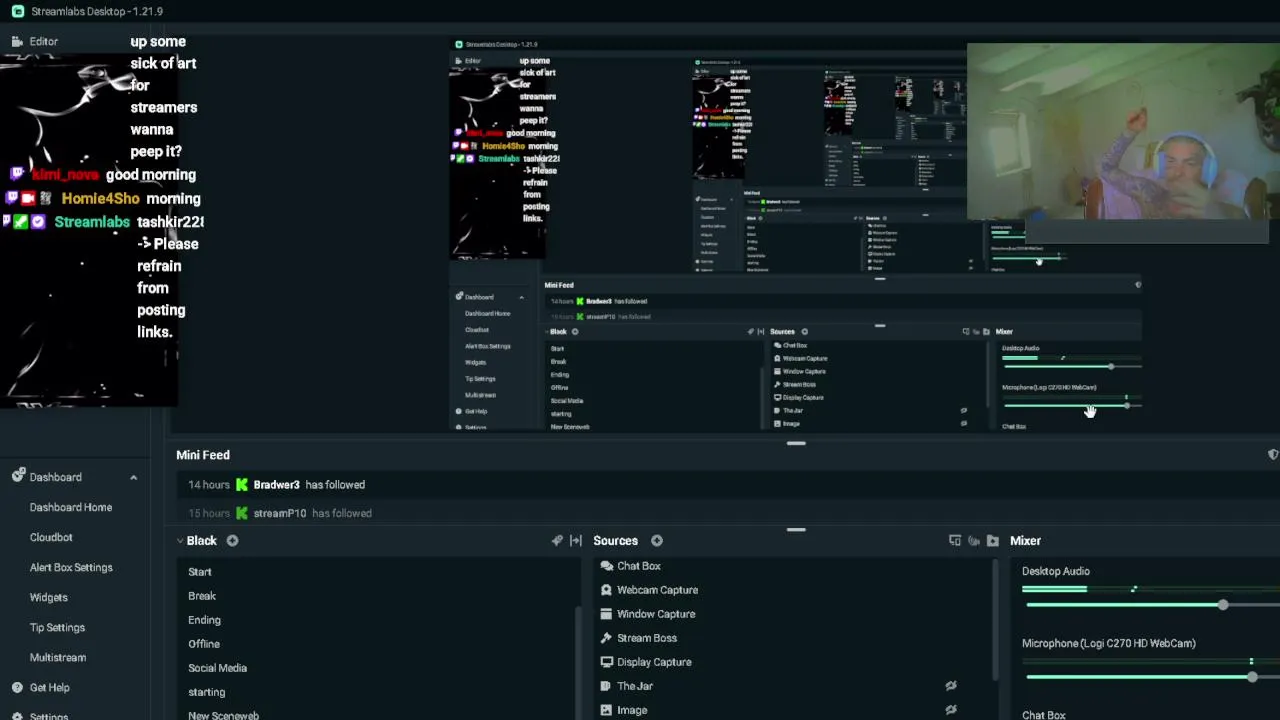Viewport: 1280px width, 720px height.
Task: Click the Display Capture monitor icon
Action: pos(606,662)
